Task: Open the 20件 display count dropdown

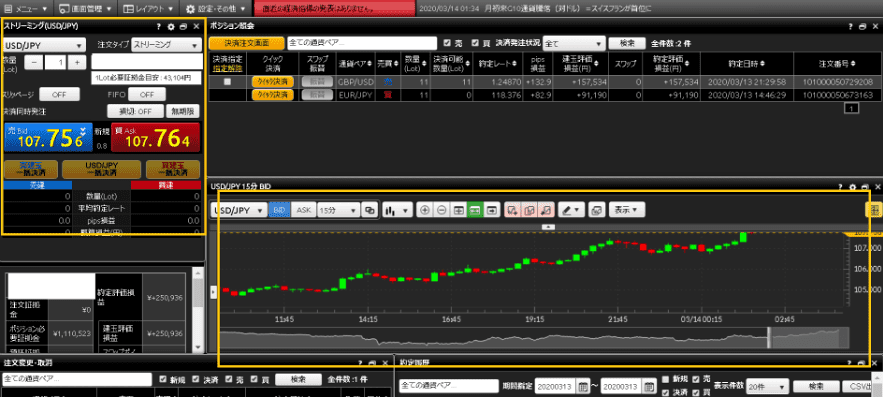Action: point(769,387)
